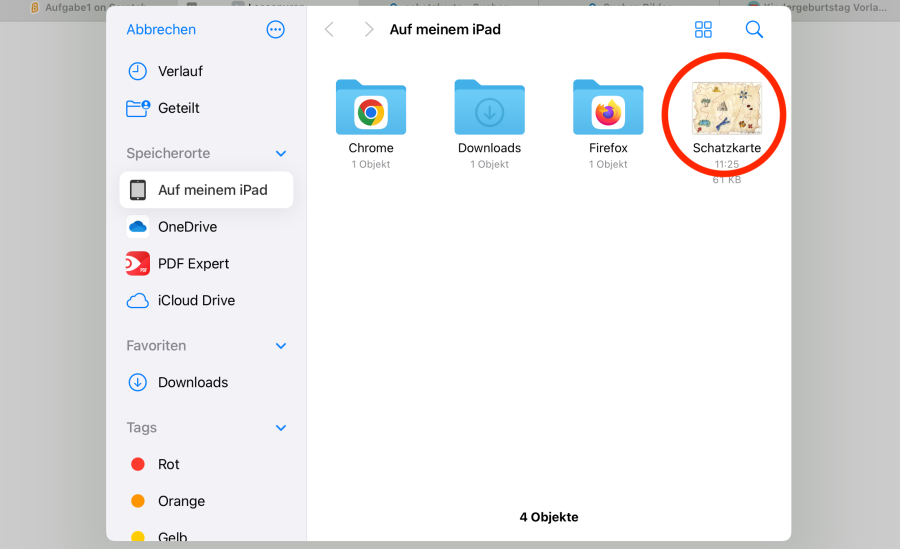Viewport: 900px width, 549px height.
Task: Select the Orange tag
Action: [180, 501]
